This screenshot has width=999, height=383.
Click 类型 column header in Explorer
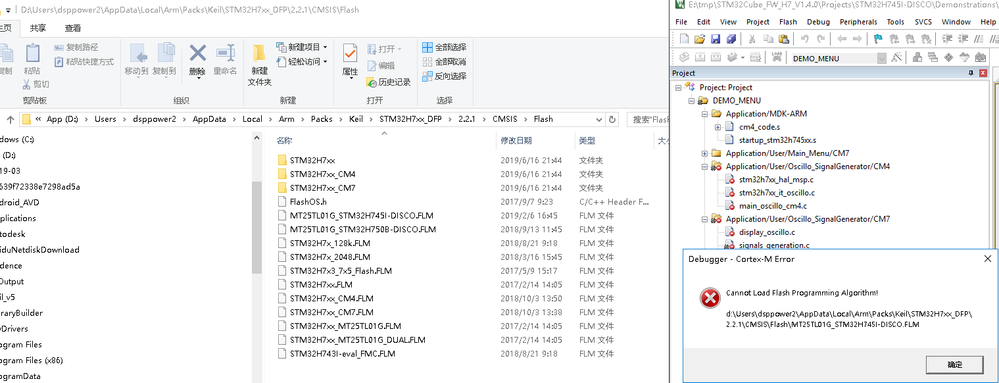586,141
